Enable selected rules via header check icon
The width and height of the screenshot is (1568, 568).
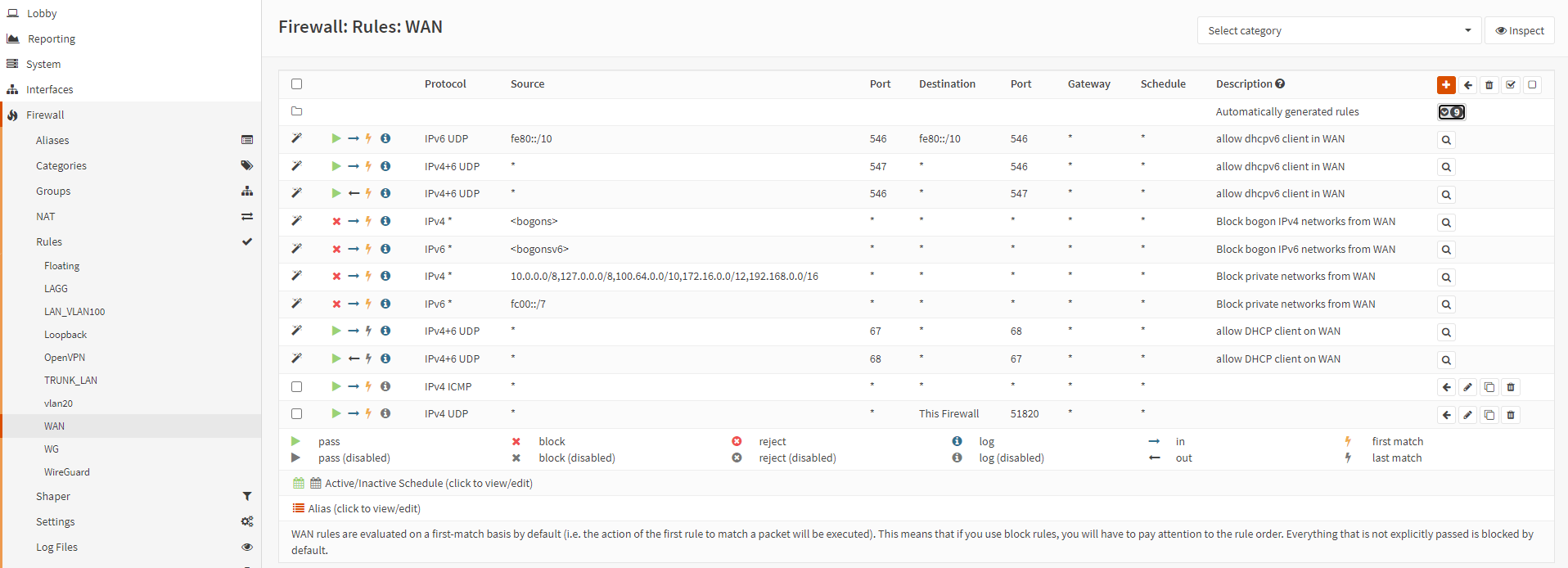pyautogui.click(x=1511, y=85)
